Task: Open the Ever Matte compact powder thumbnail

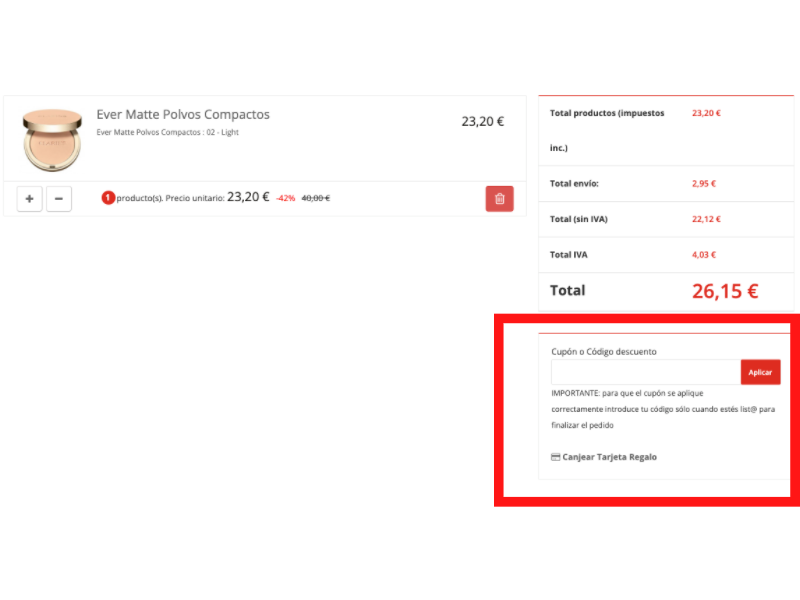Action: click(52, 139)
